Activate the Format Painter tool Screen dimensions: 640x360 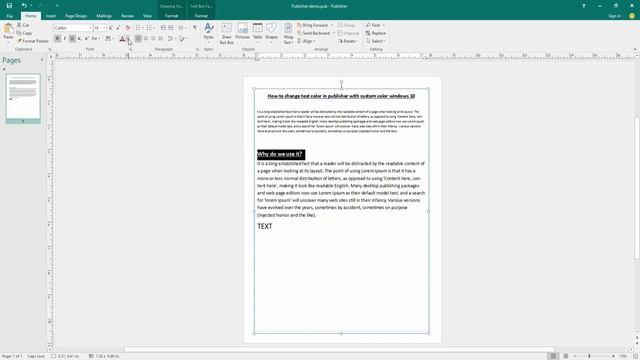(x=33, y=41)
